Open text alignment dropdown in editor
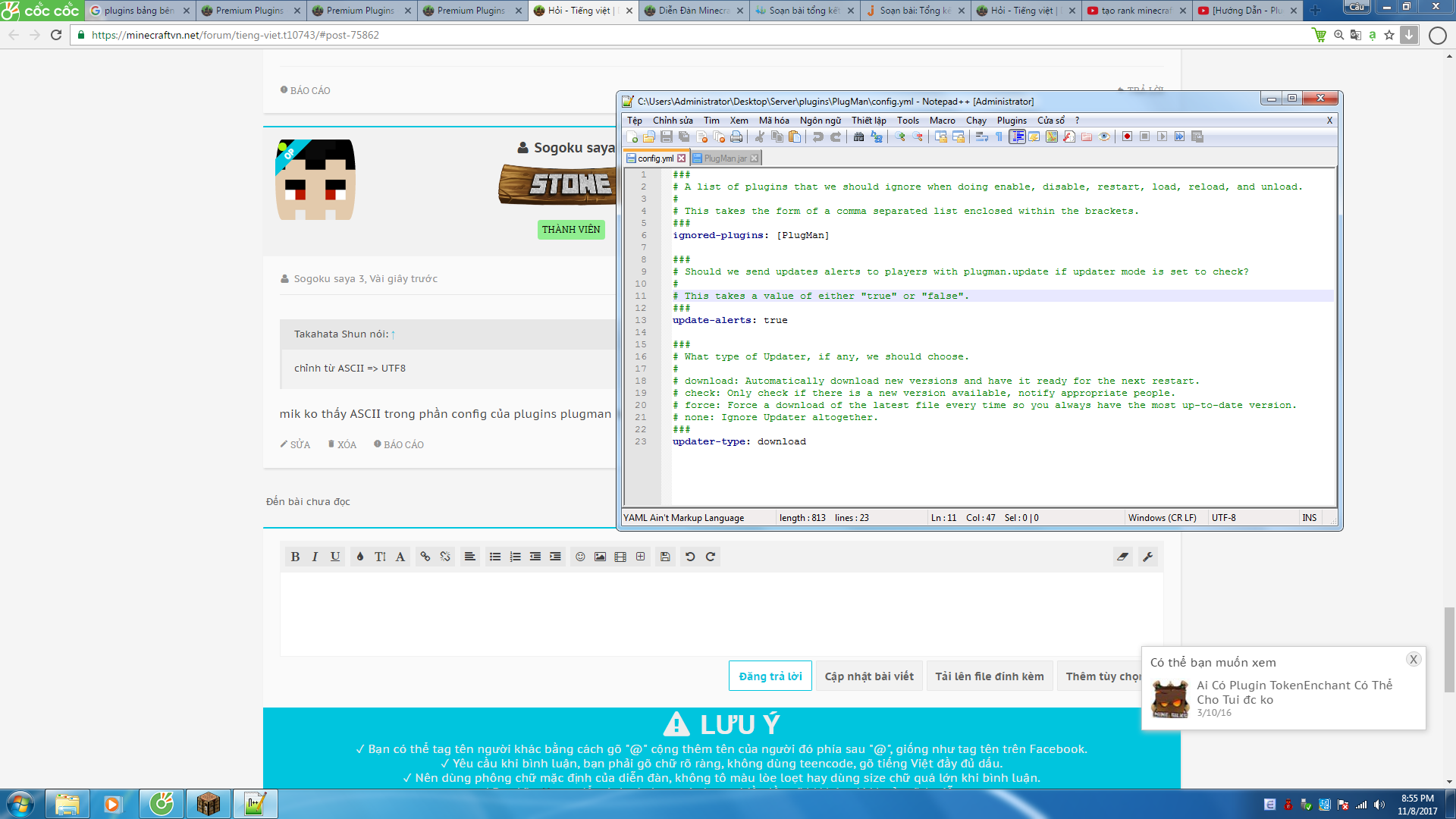The height and width of the screenshot is (819, 1456). click(x=469, y=557)
